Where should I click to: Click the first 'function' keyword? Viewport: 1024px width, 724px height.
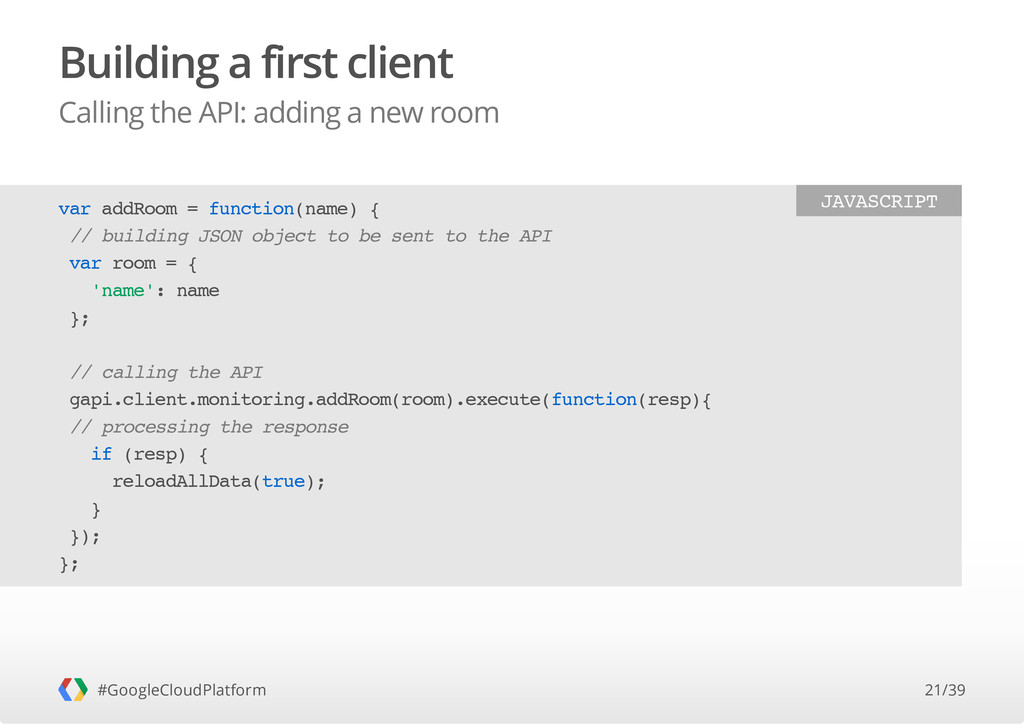pyautogui.click(x=251, y=209)
